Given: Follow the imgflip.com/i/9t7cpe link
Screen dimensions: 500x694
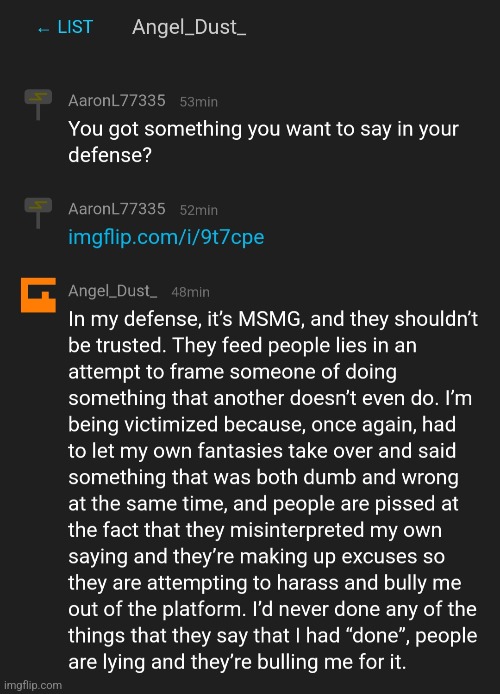Looking at the screenshot, I should [x=166, y=237].
